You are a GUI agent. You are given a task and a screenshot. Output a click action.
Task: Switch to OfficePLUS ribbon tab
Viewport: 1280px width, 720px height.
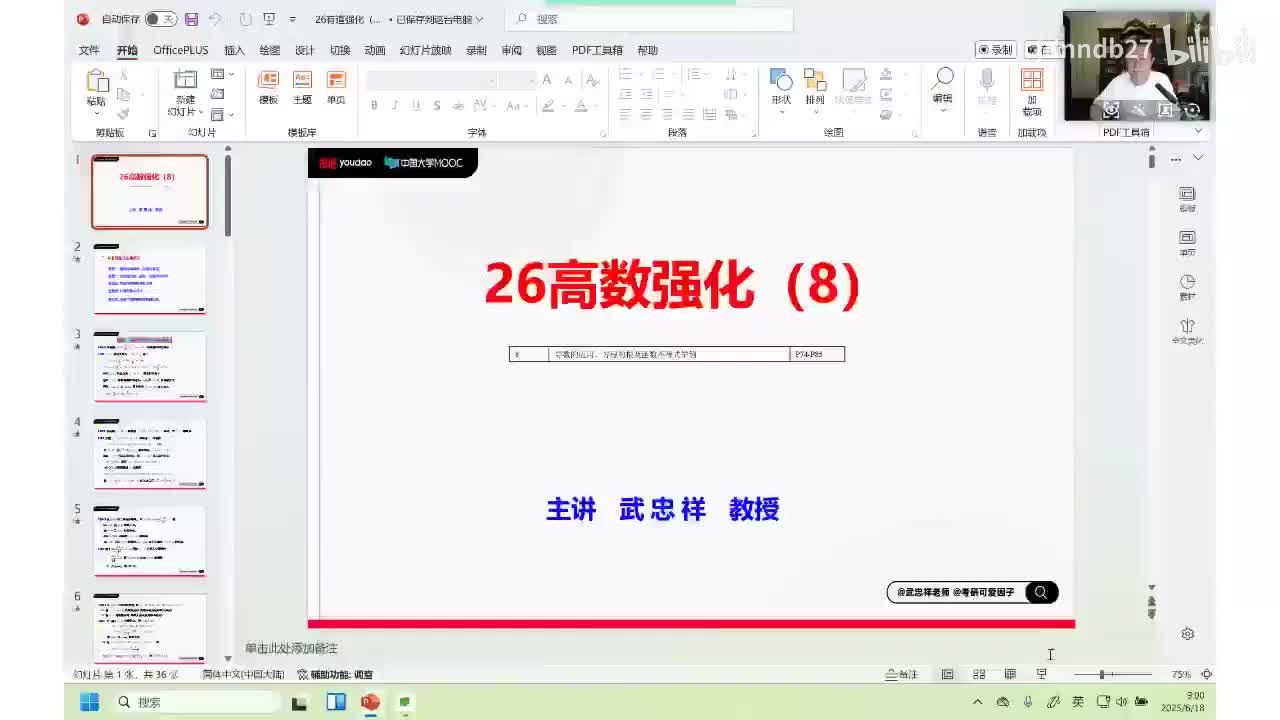pos(181,50)
